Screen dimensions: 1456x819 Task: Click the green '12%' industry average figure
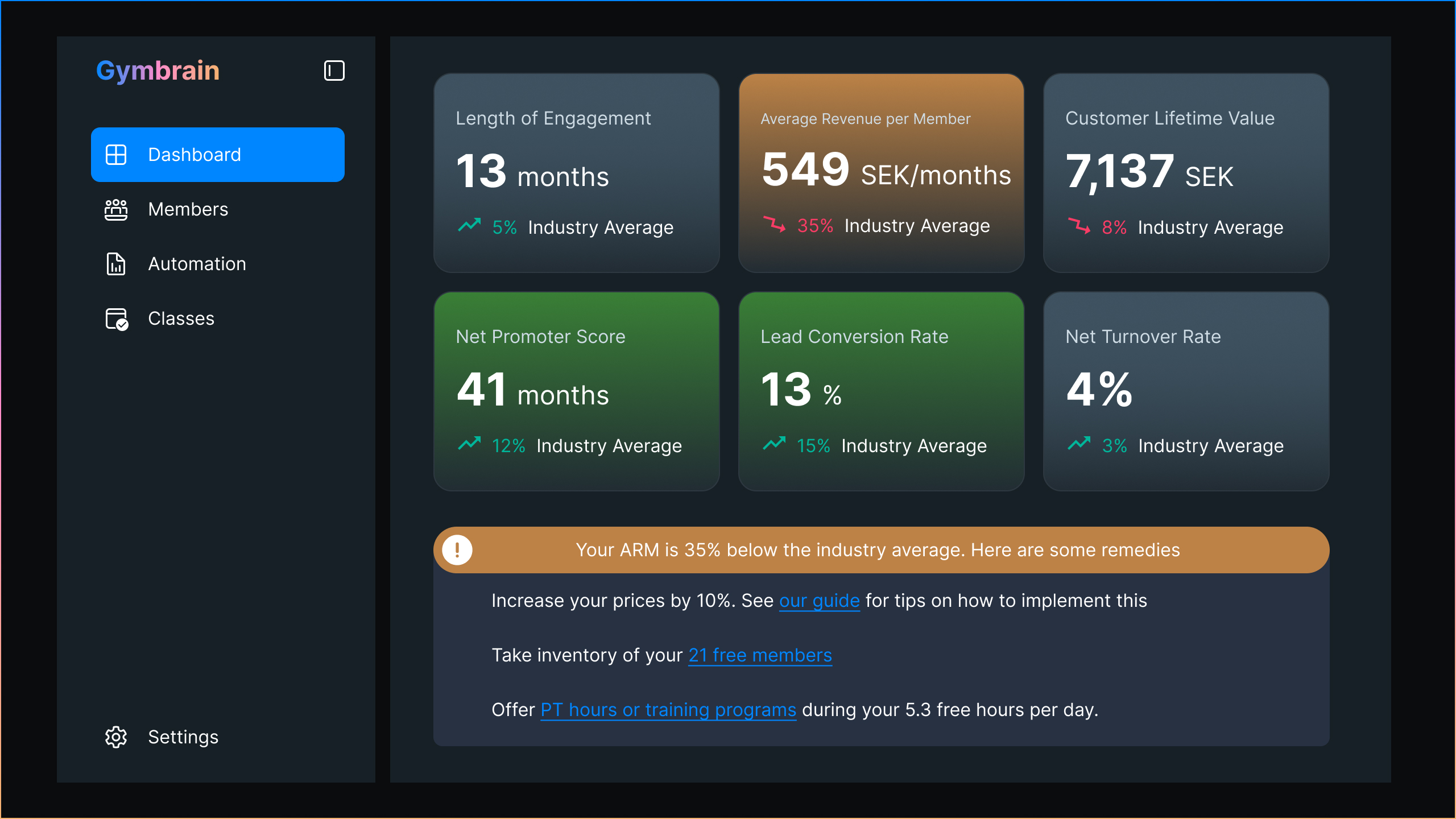click(x=508, y=446)
